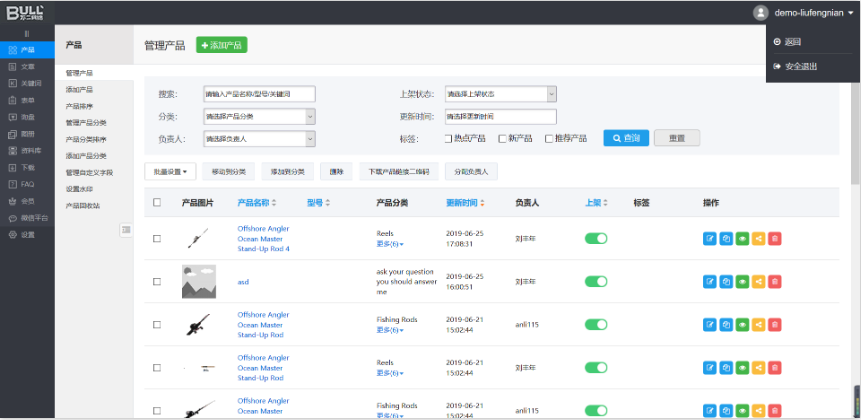Open the 批量设置 batch settings dropdown
Screen dimensions: 861x420
171,172
